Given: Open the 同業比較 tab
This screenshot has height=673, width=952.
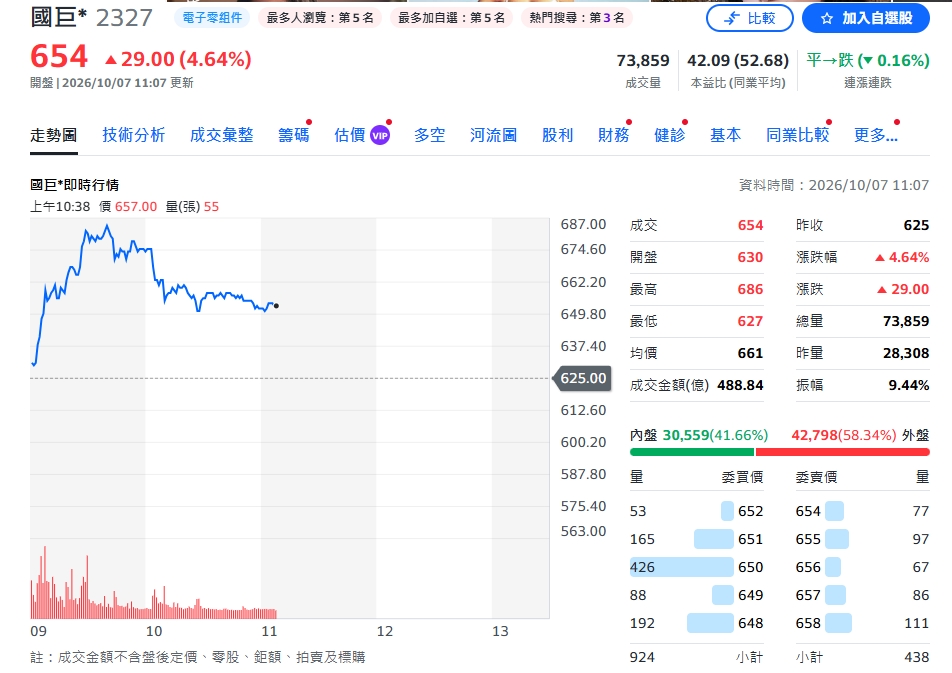Looking at the screenshot, I should pyautogui.click(x=798, y=135).
